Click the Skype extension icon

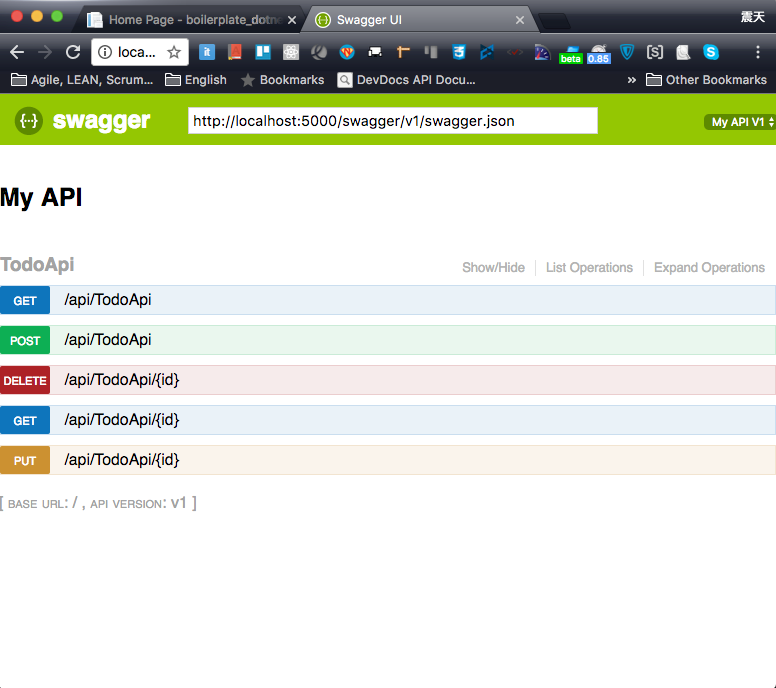click(711, 53)
